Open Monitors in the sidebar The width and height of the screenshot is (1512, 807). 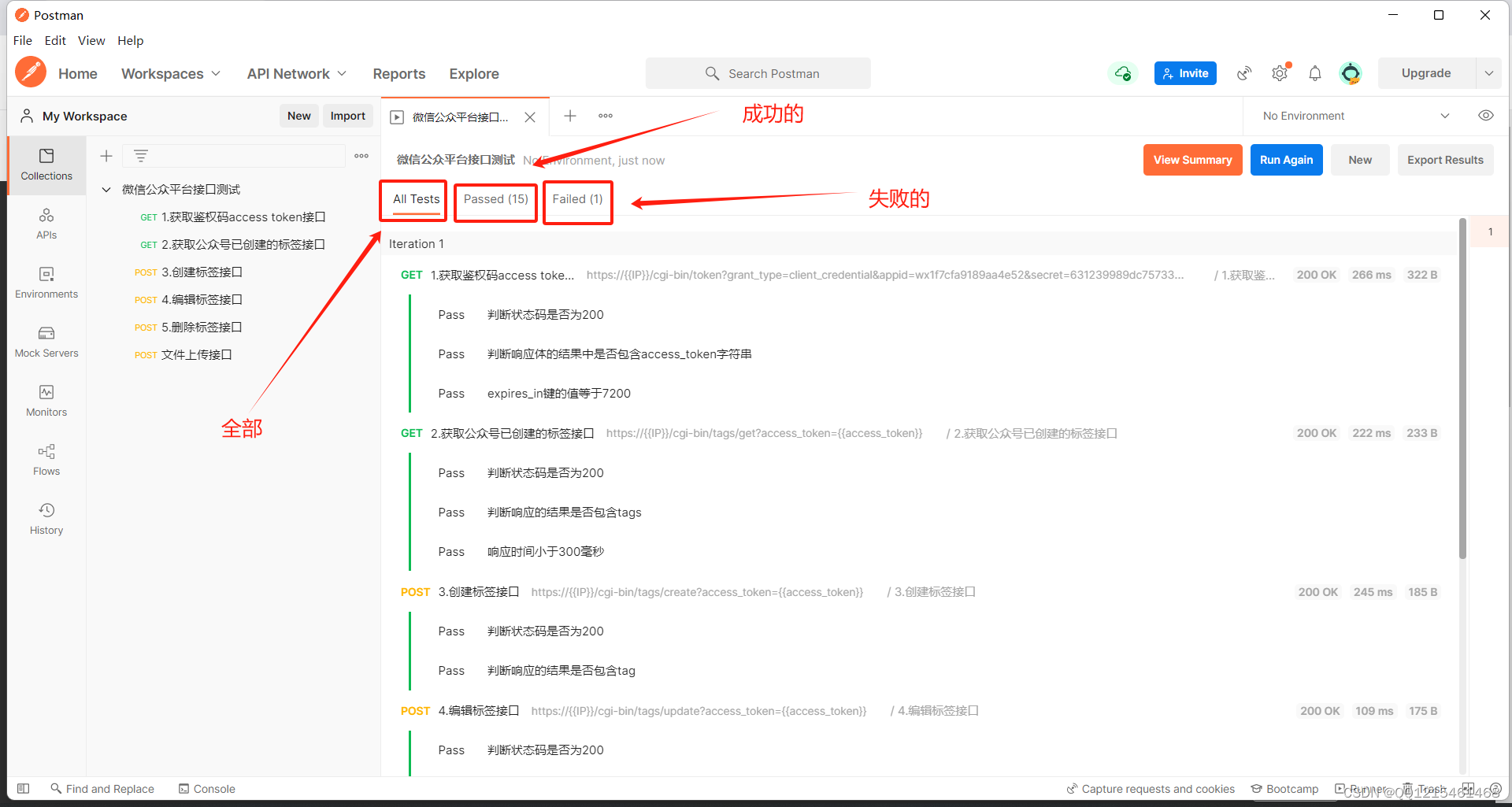(x=46, y=401)
